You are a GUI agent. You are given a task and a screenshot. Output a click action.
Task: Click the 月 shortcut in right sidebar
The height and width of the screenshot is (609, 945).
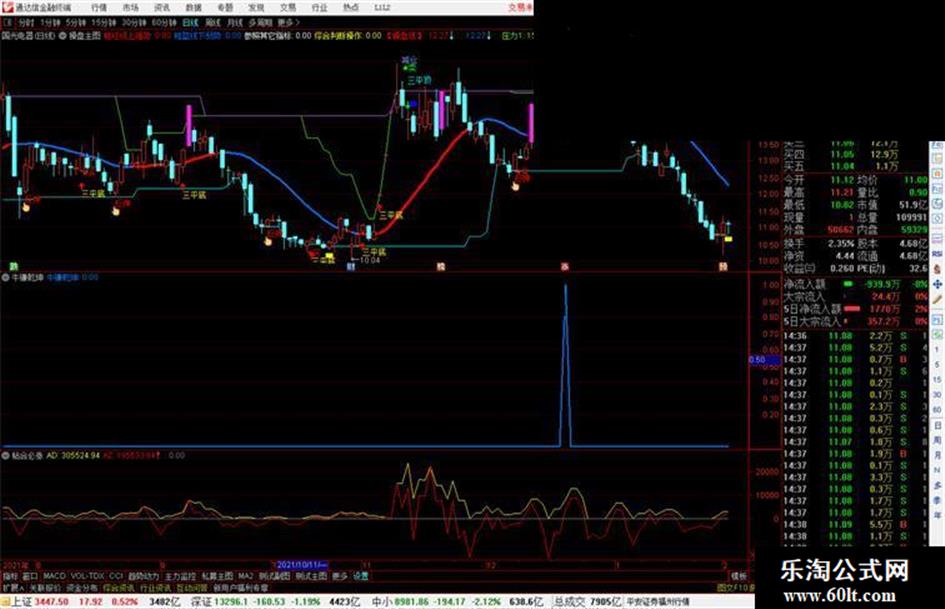[938, 455]
